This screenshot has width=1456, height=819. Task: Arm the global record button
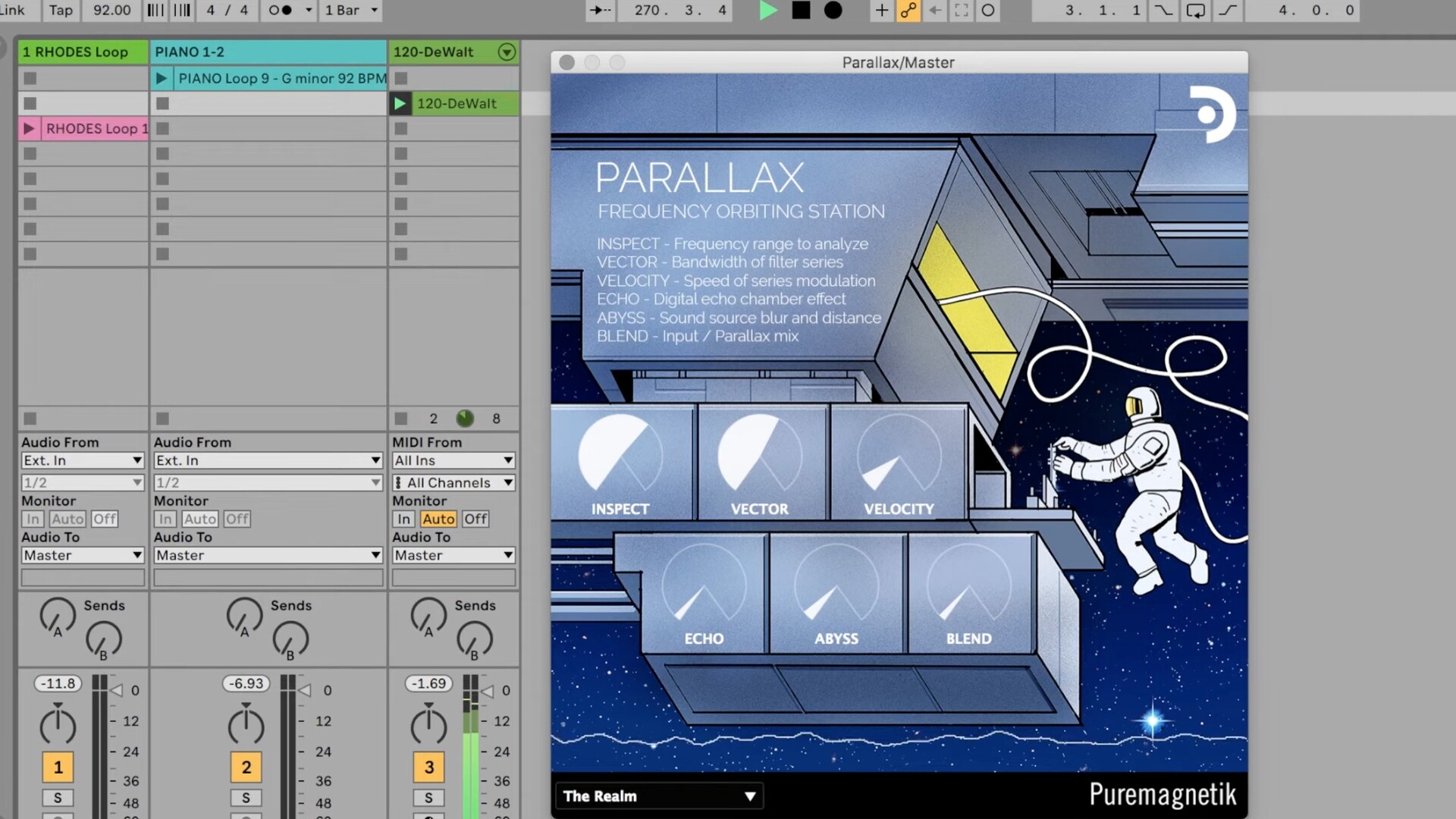833,11
